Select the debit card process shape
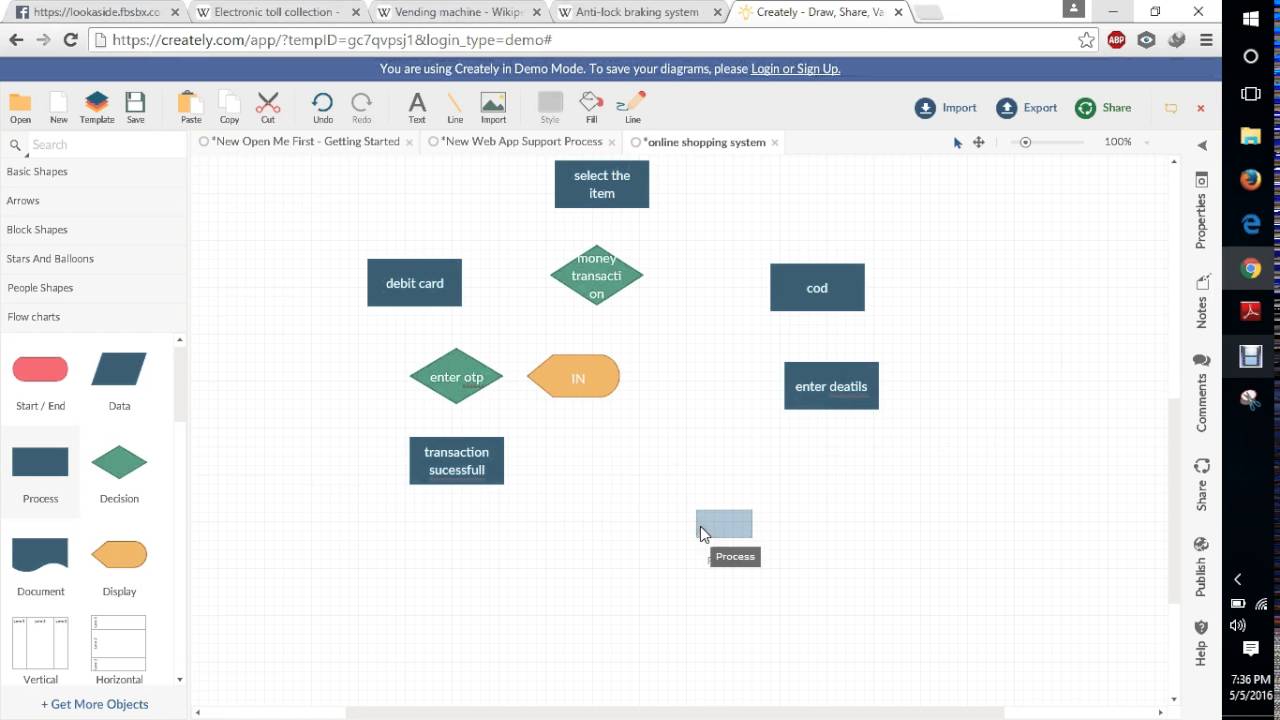The height and width of the screenshot is (720, 1280). [x=414, y=283]
